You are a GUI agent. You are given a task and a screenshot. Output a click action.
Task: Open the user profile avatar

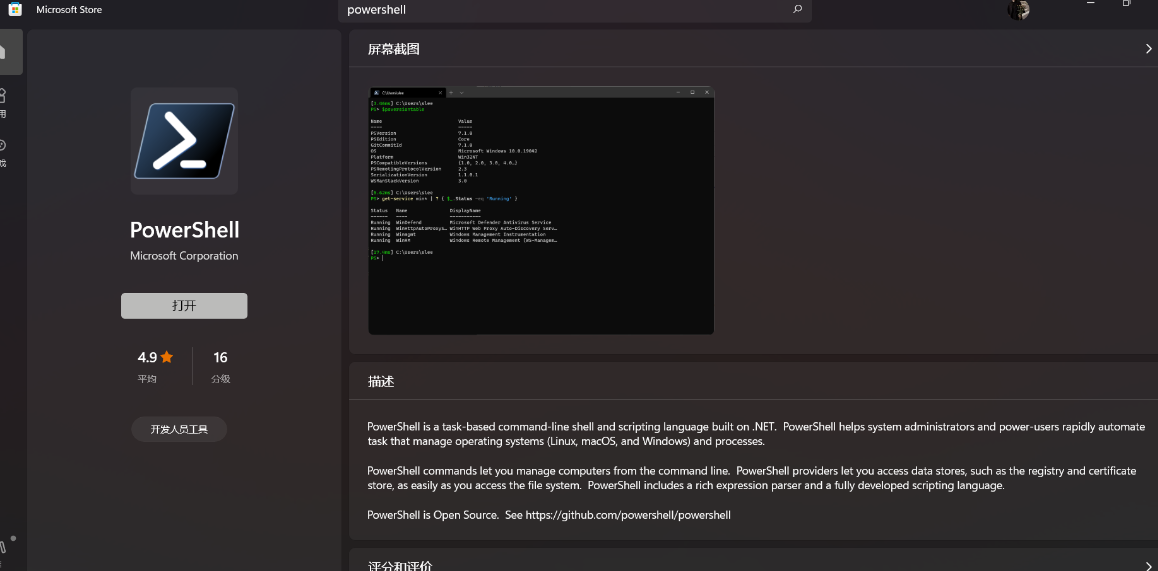1018,10
